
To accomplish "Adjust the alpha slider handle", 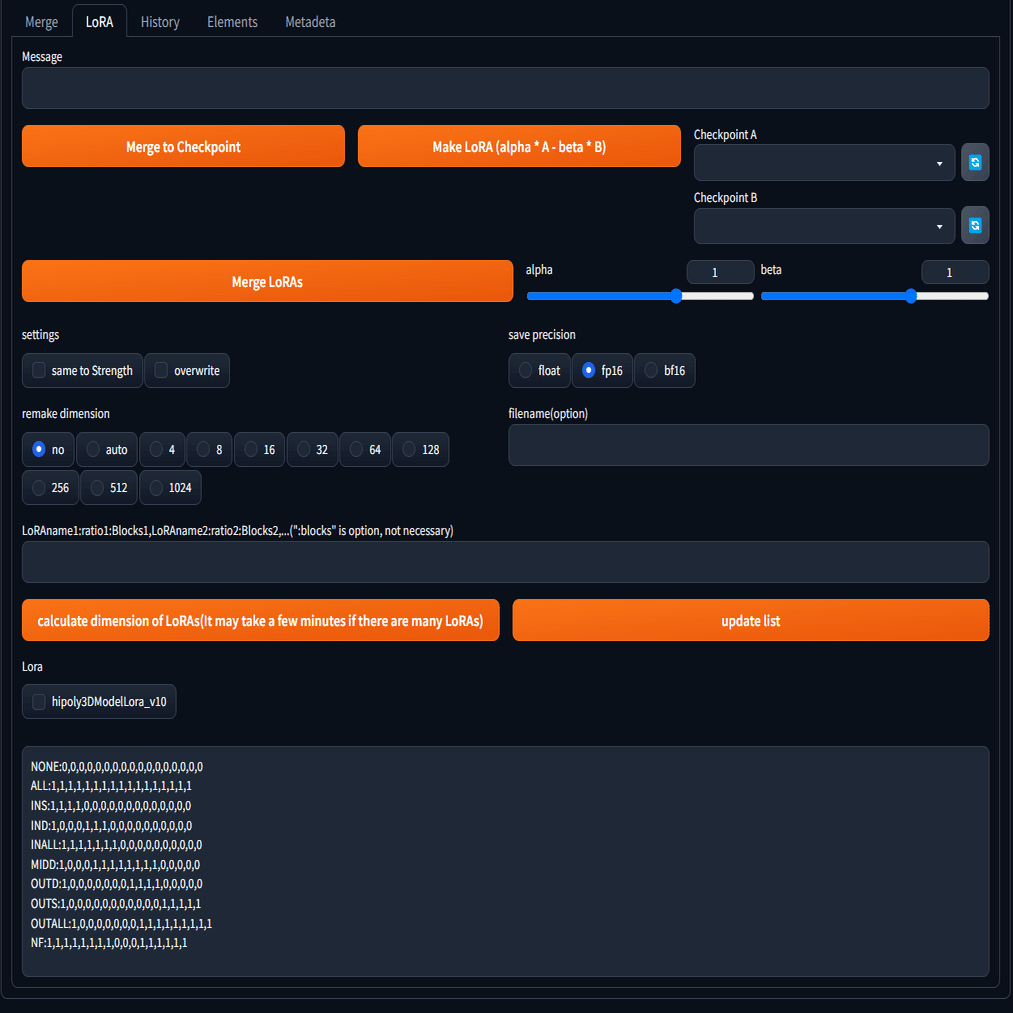I will click(x=676, y=297).
